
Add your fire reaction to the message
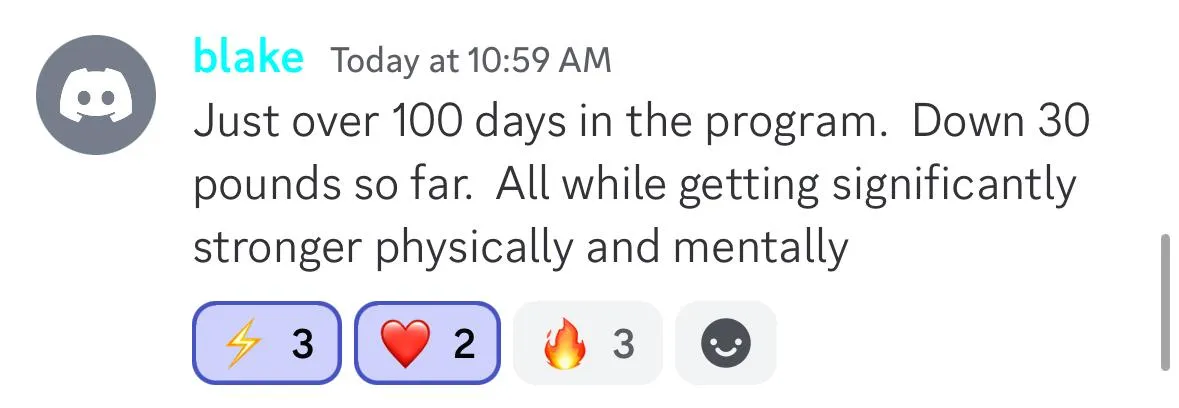click(588, 343)
